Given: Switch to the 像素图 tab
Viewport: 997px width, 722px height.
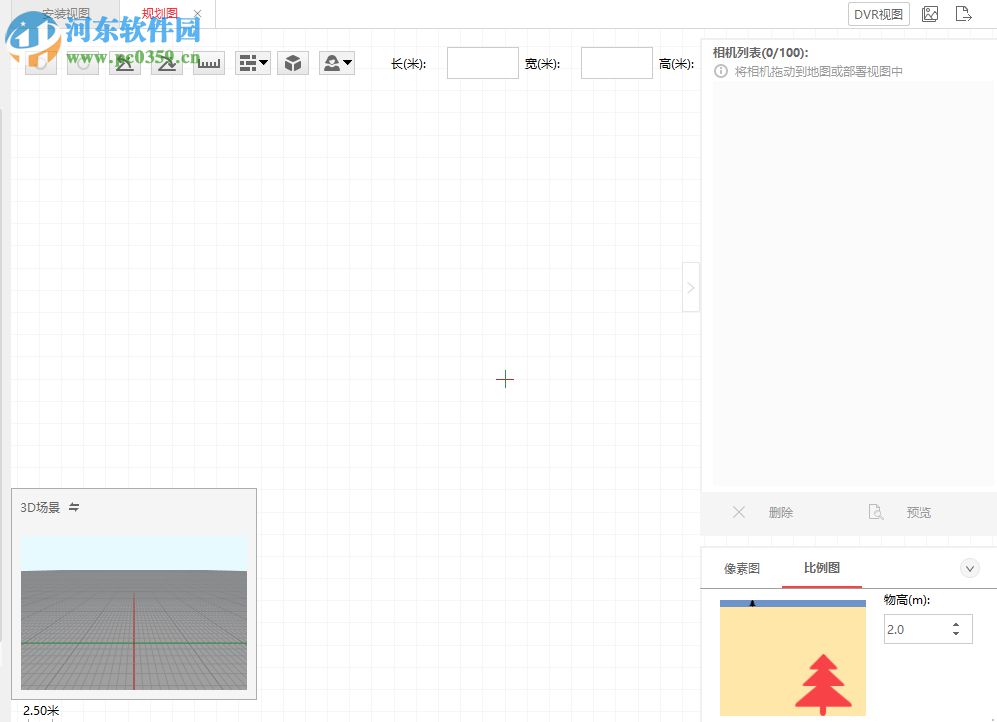Looking at the screenshot, I should [740, 567].
